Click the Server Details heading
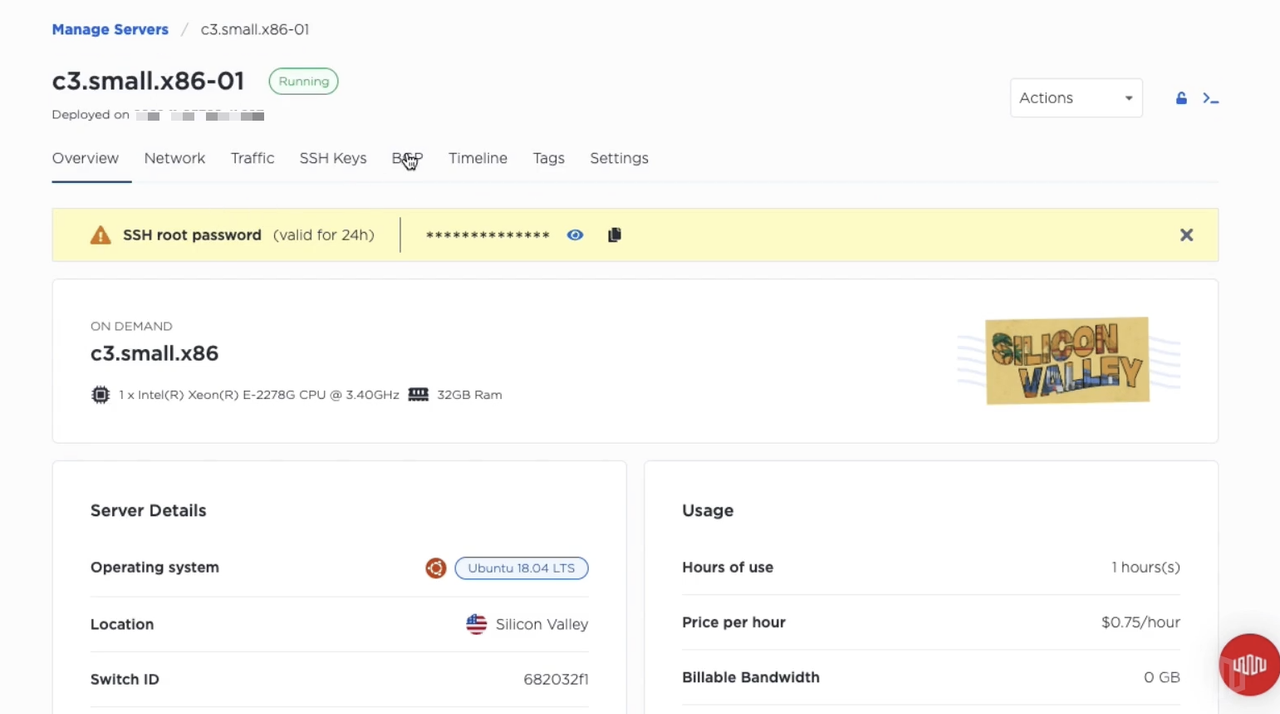The height and width of the screenshot is (714, 1280). click(x=148, y=510)
